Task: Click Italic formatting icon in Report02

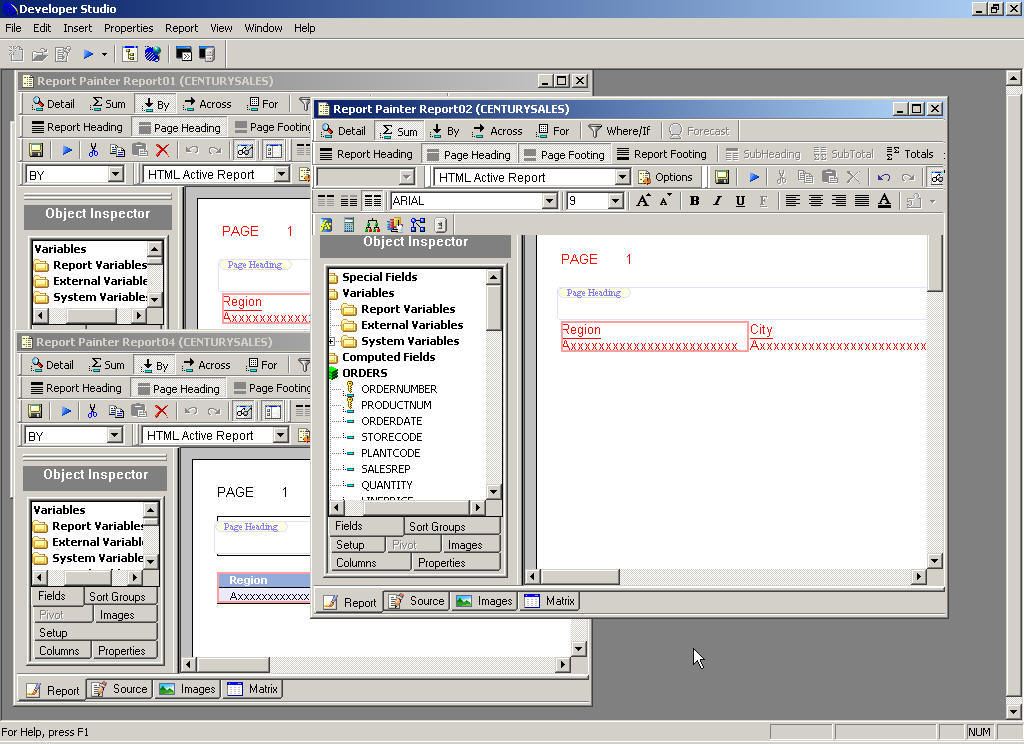Action: point(717,201)
